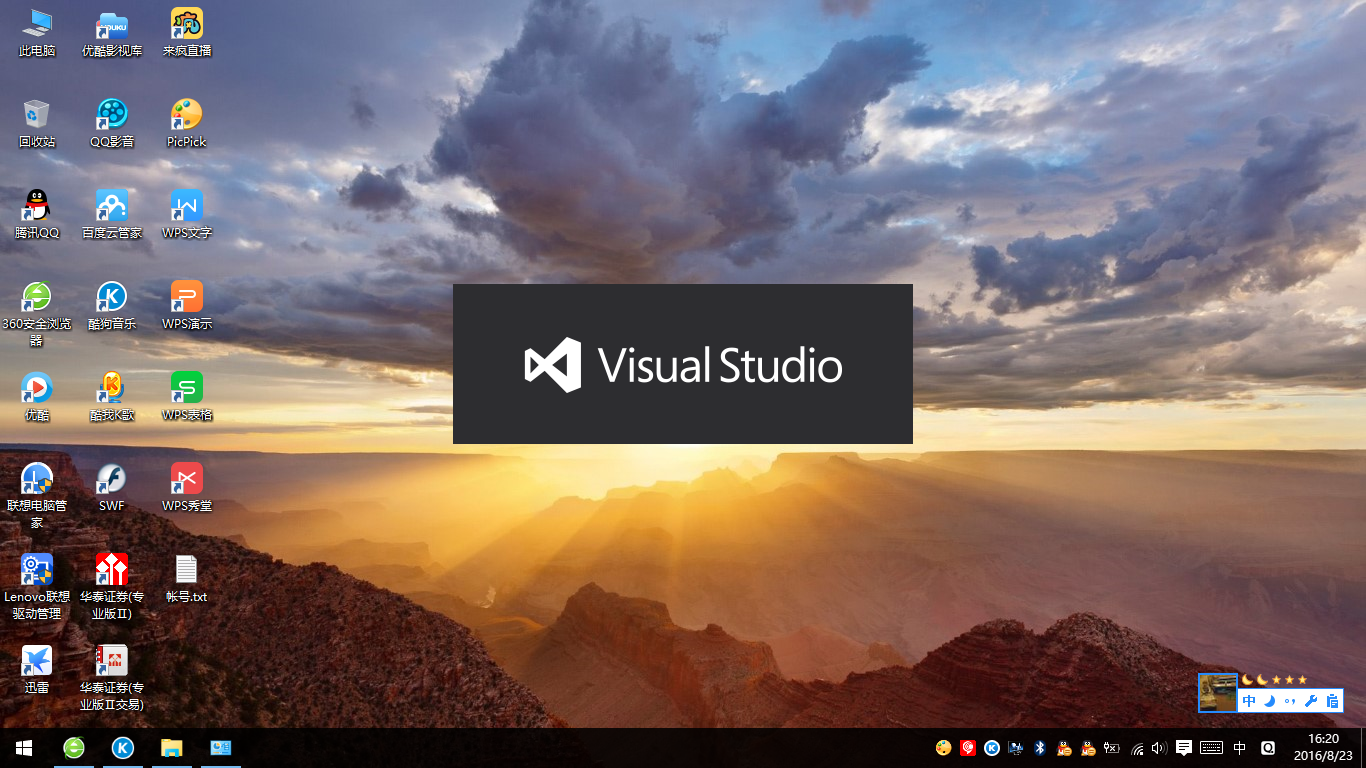Open QQ影音 desktop shortcut
The height and width of the screenshot is (768, 1366).
(x=112, y=123)
